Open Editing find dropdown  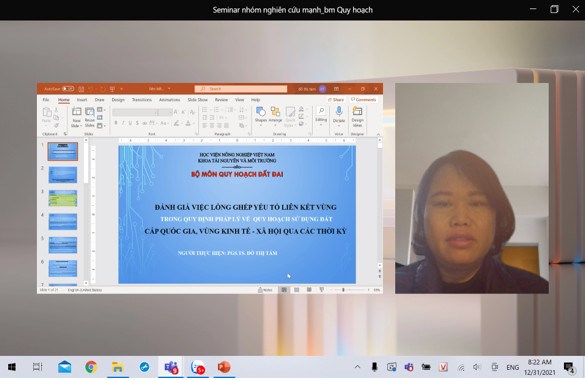click(x=321, y=115)
